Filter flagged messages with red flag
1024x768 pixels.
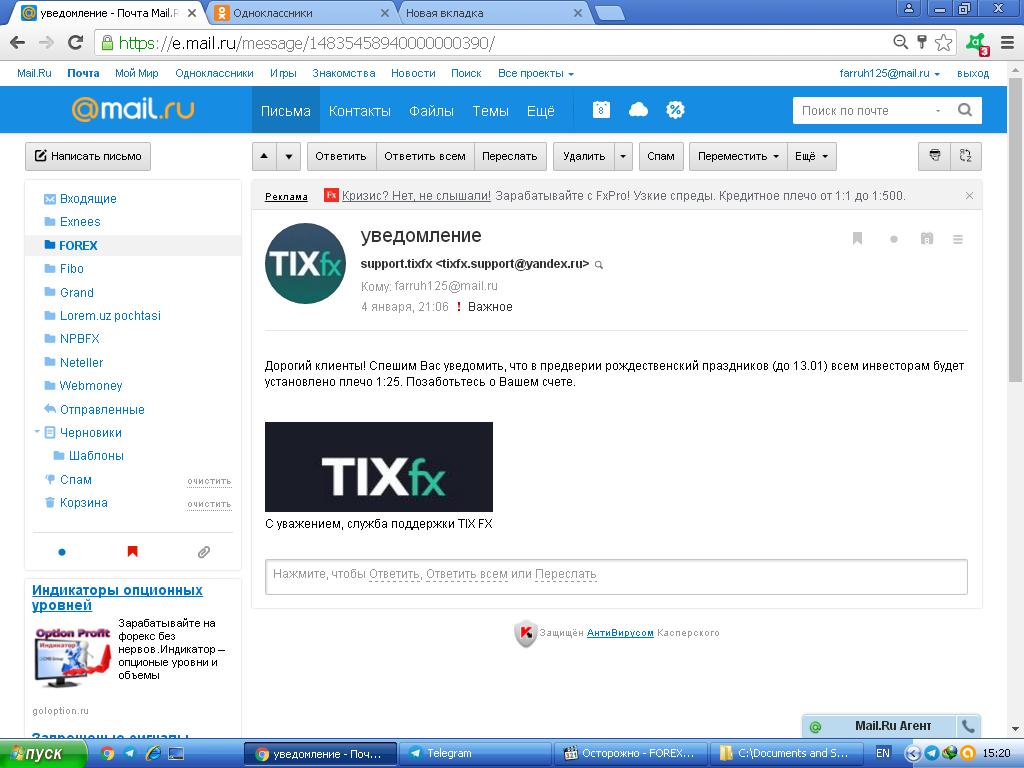[x=133, y=552]
